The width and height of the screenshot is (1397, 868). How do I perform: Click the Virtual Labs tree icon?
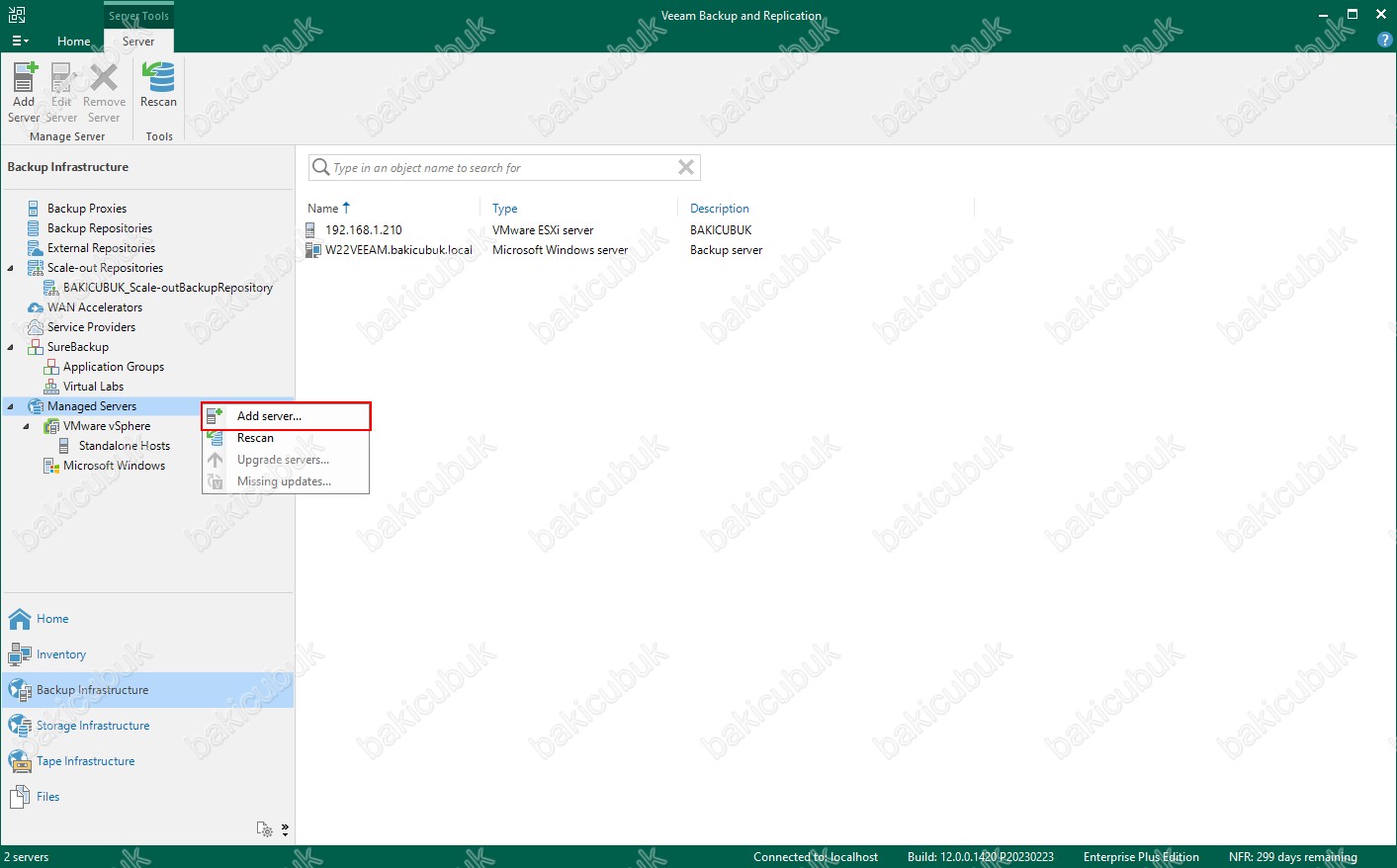point(51,387)
